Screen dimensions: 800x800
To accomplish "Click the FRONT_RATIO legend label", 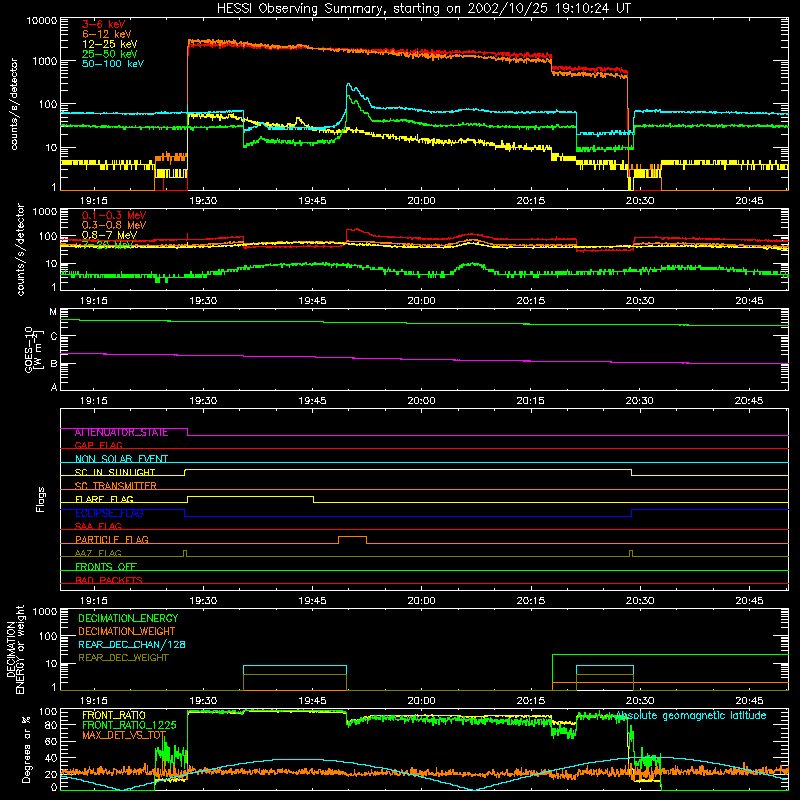I will click(114, 716).
